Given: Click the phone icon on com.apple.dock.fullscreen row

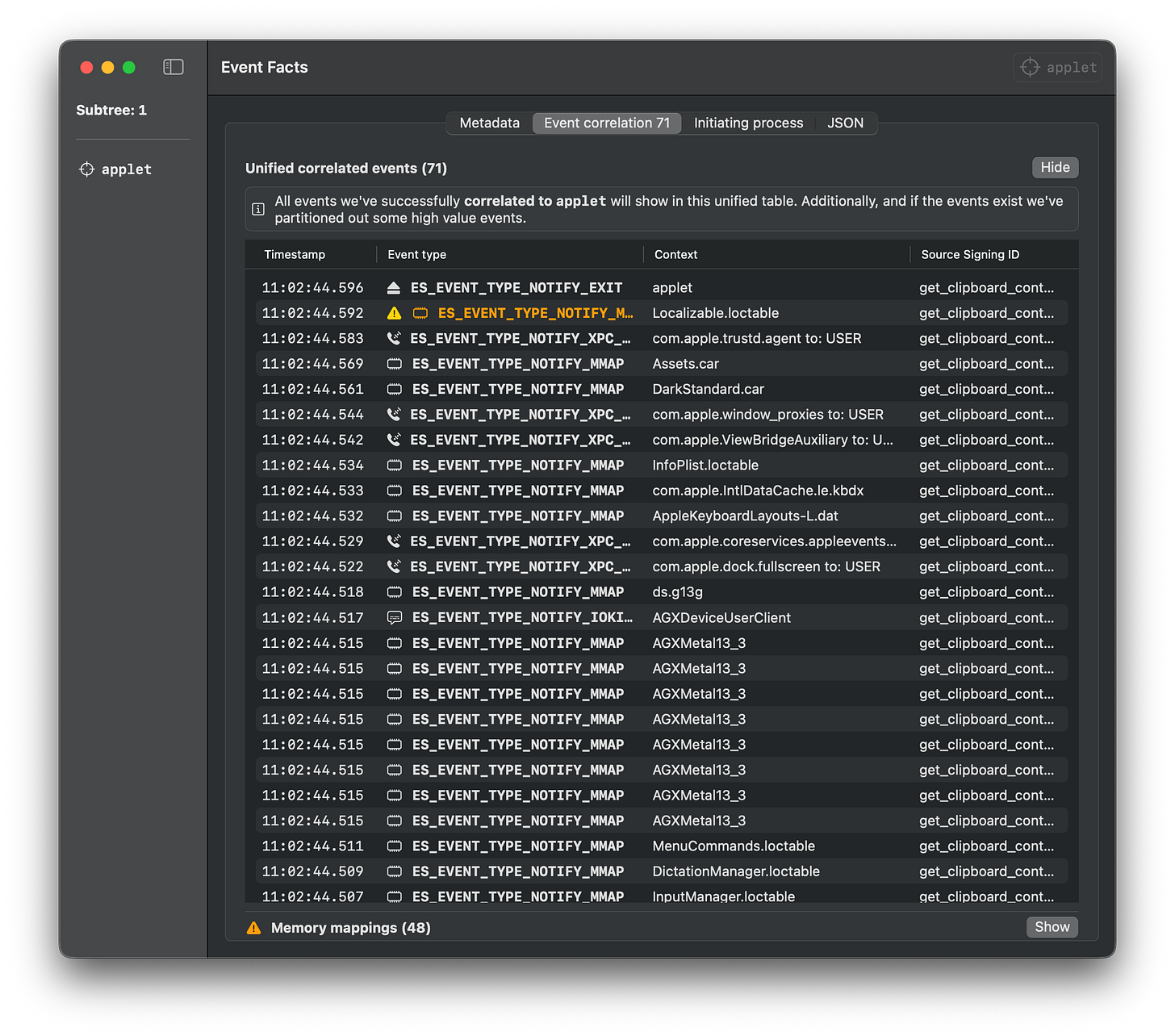Looking at the screenshot, I should 394,567.
